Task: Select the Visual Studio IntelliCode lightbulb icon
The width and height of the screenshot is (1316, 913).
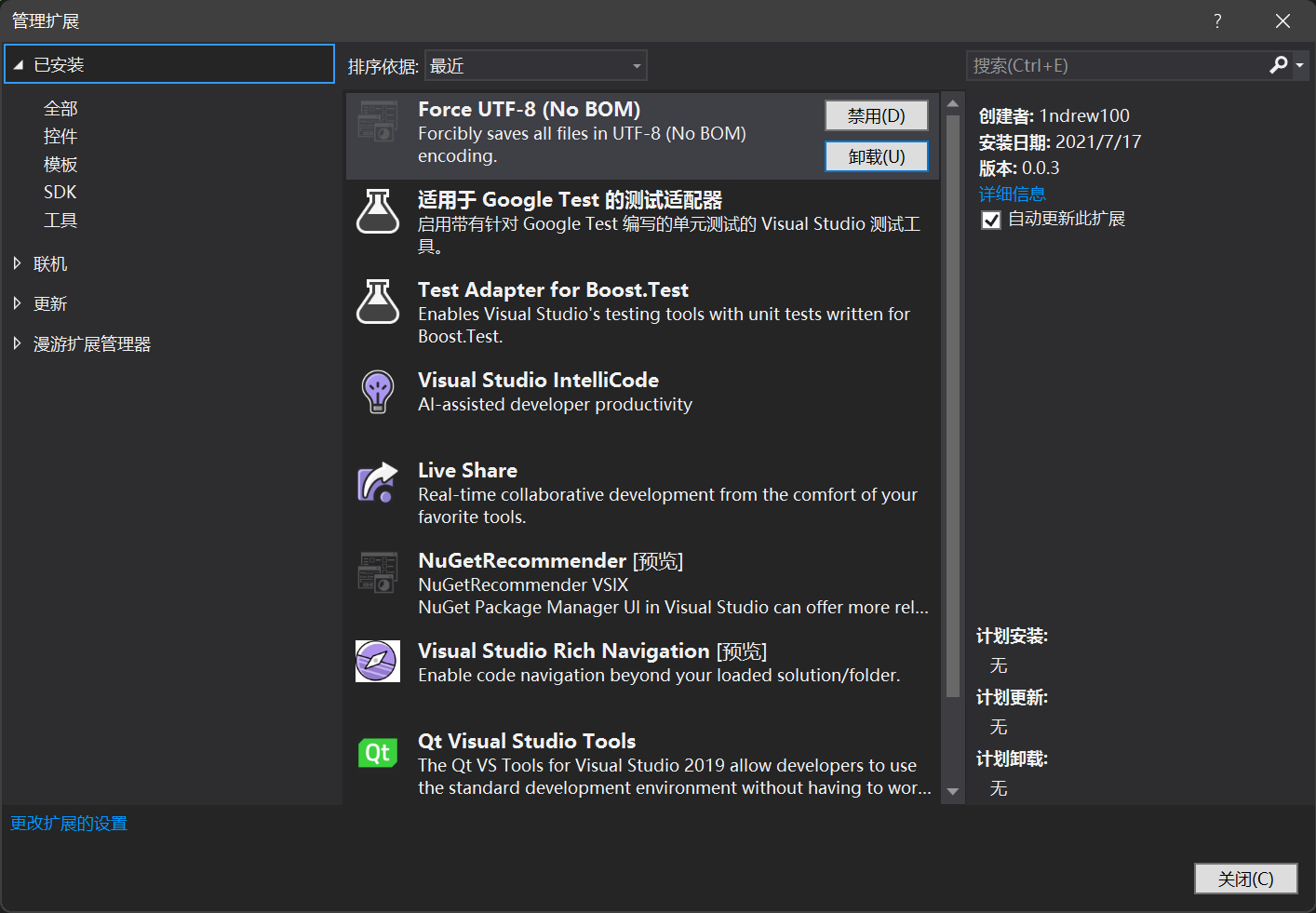Action: [x=377, y=392]
